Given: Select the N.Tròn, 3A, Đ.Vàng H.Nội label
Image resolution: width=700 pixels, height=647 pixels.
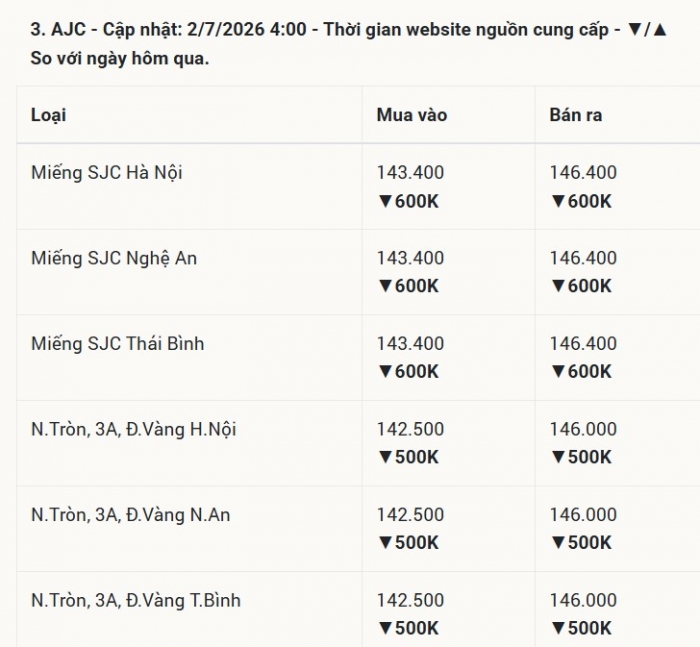Looking at the screenshot, I should tap(133, 430).
